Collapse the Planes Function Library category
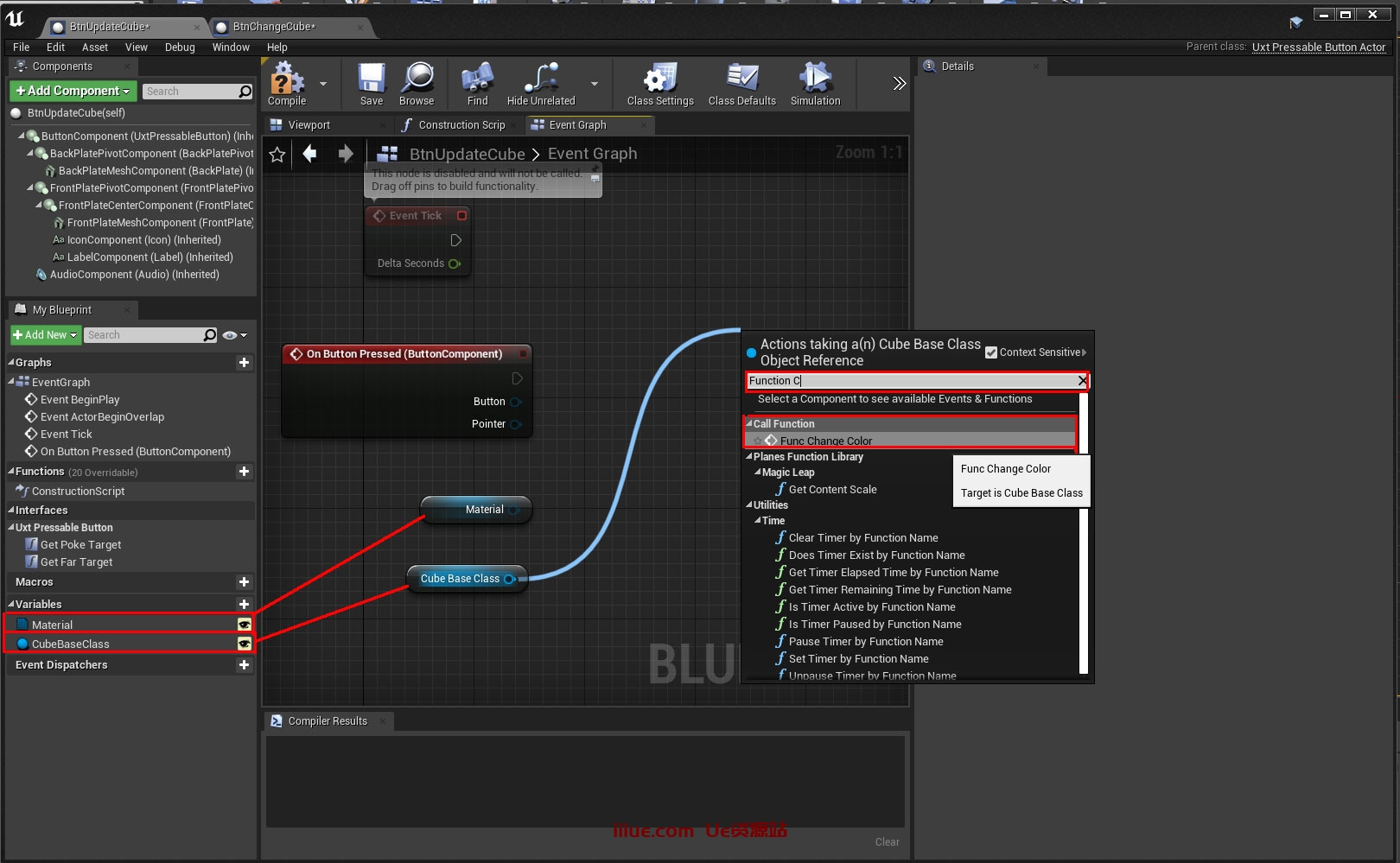The width and height of the screenshot is (1400, 863). coord(749,457)
